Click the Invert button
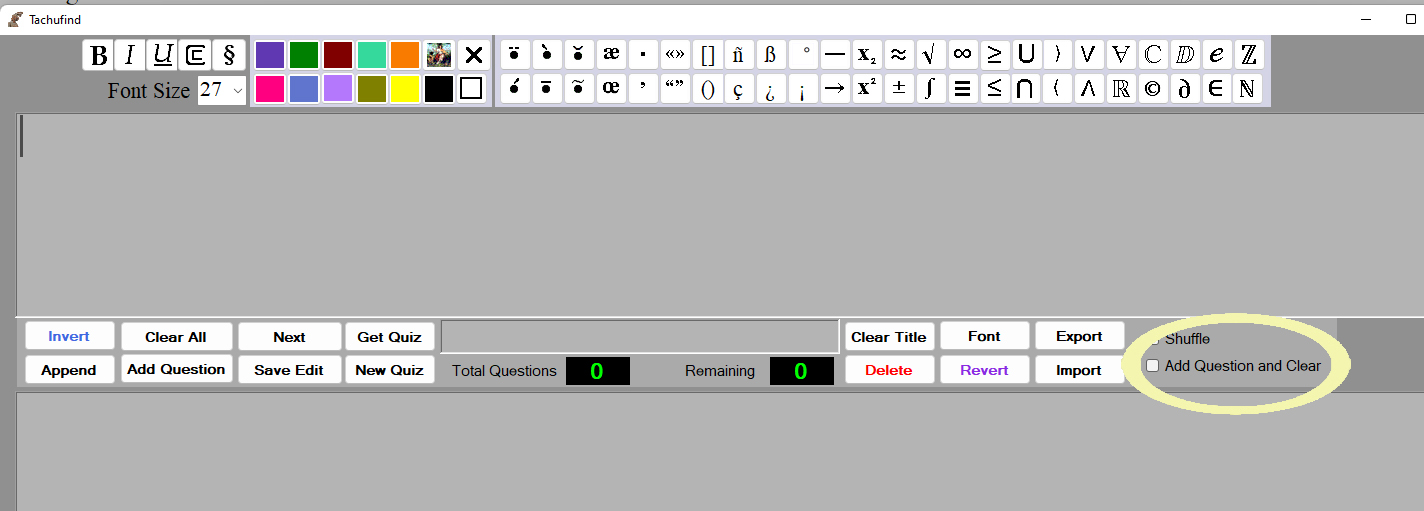Image resolution: width=1424 pixels, height=511 pixels. coord(69,336)
